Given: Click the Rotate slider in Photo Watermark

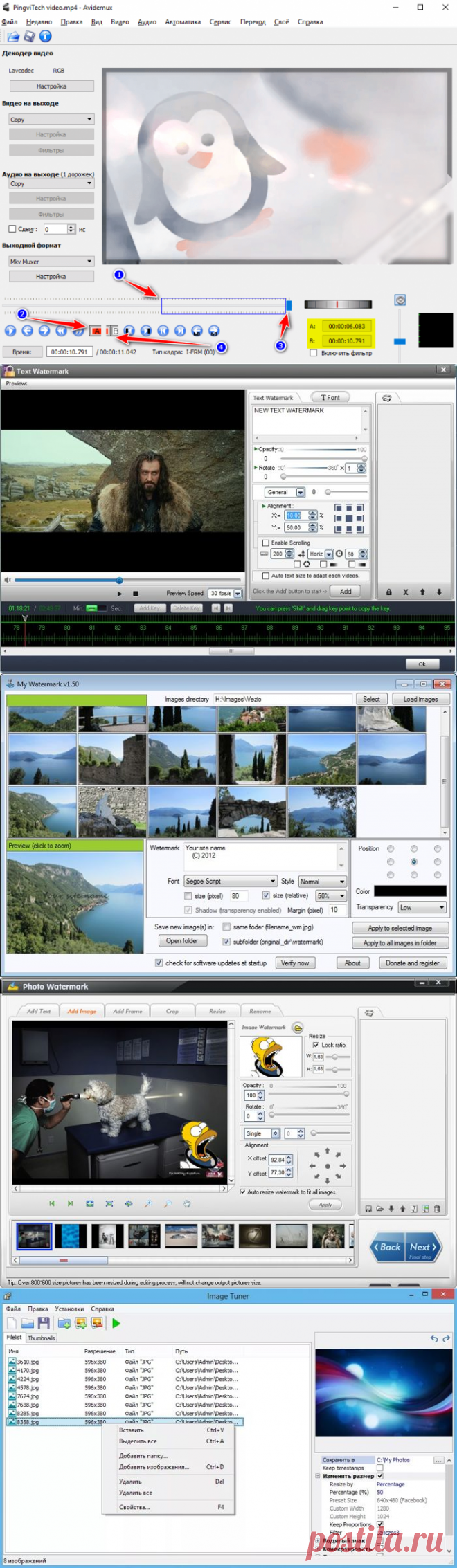Looking at the screenshot, I should pyautogui.click(x=309, y=1115).
